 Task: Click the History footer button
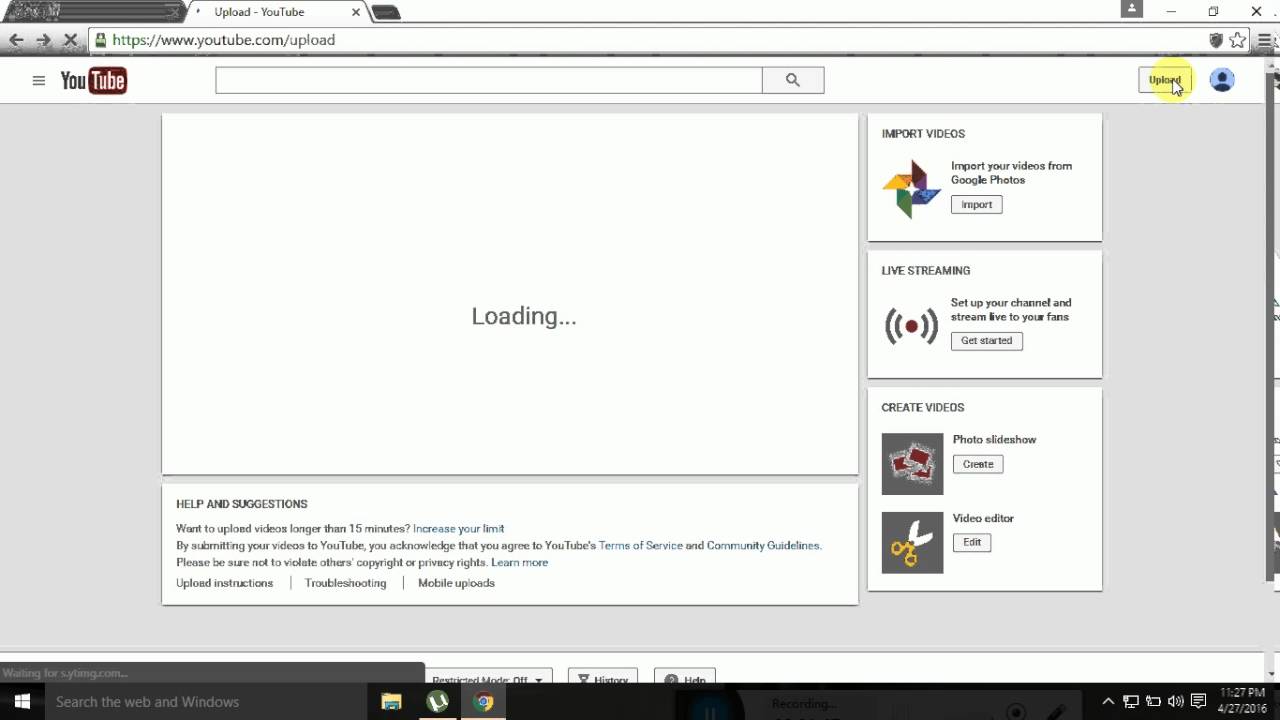603,677
